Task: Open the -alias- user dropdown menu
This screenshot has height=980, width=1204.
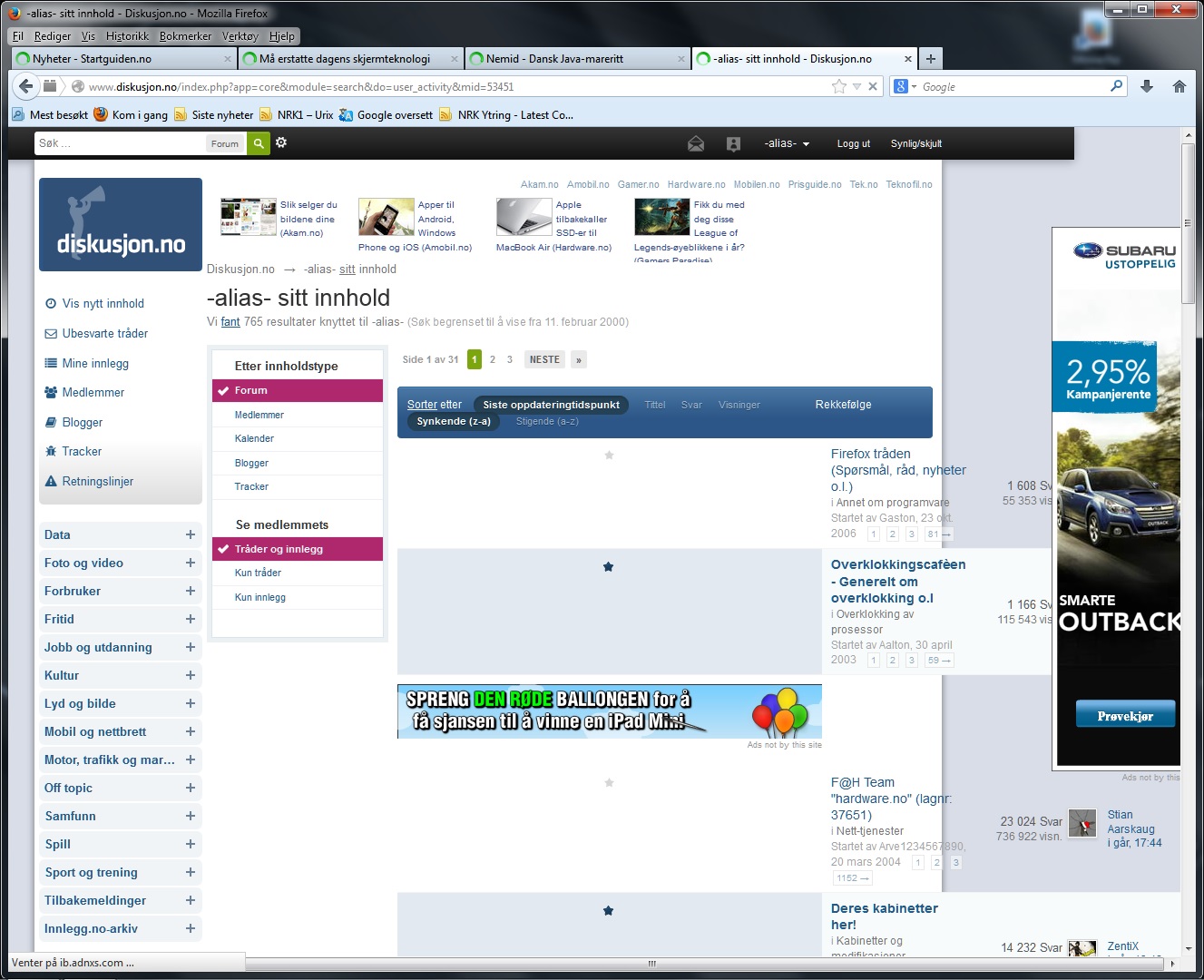Action: click(x=787, y=143)
